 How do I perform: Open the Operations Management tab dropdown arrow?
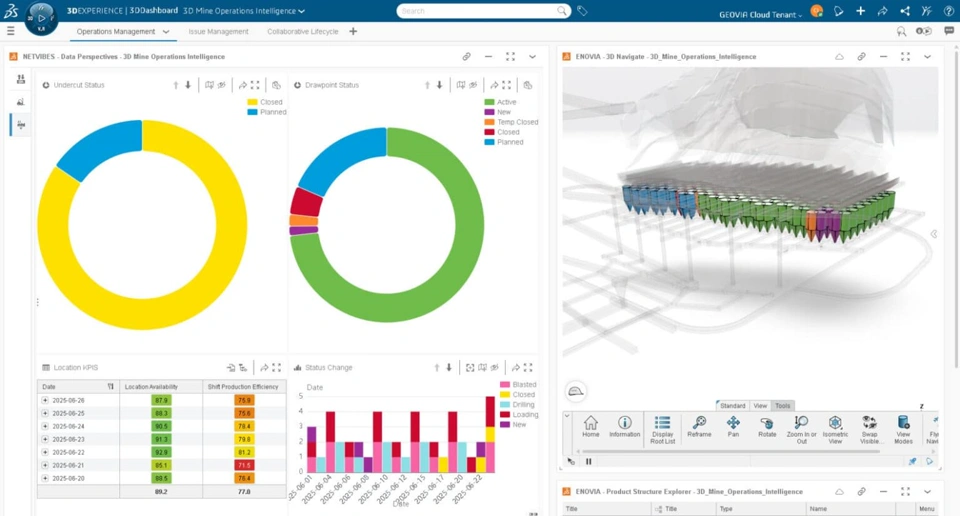166,32
